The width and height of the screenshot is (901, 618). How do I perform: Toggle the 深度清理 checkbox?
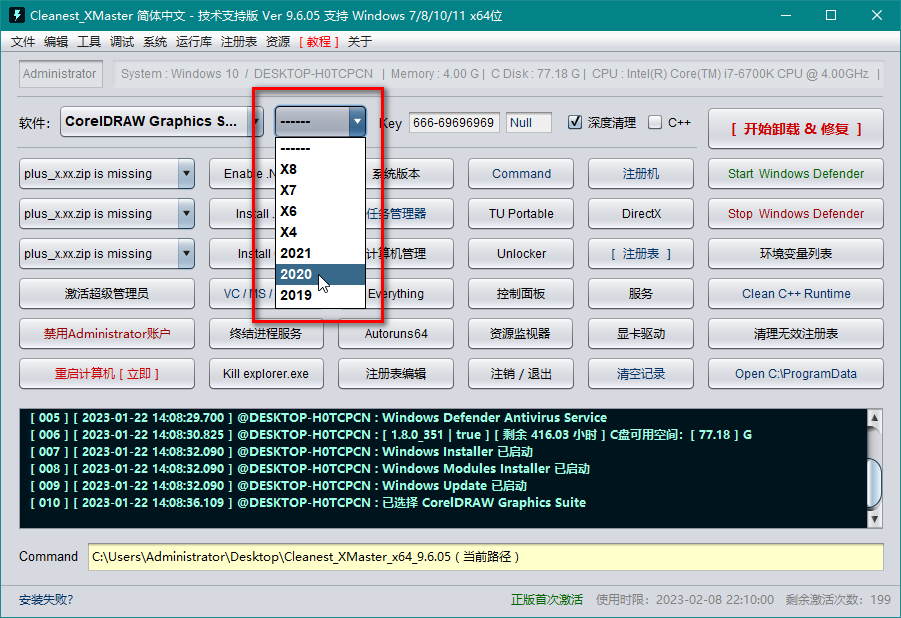coord(575,122)
